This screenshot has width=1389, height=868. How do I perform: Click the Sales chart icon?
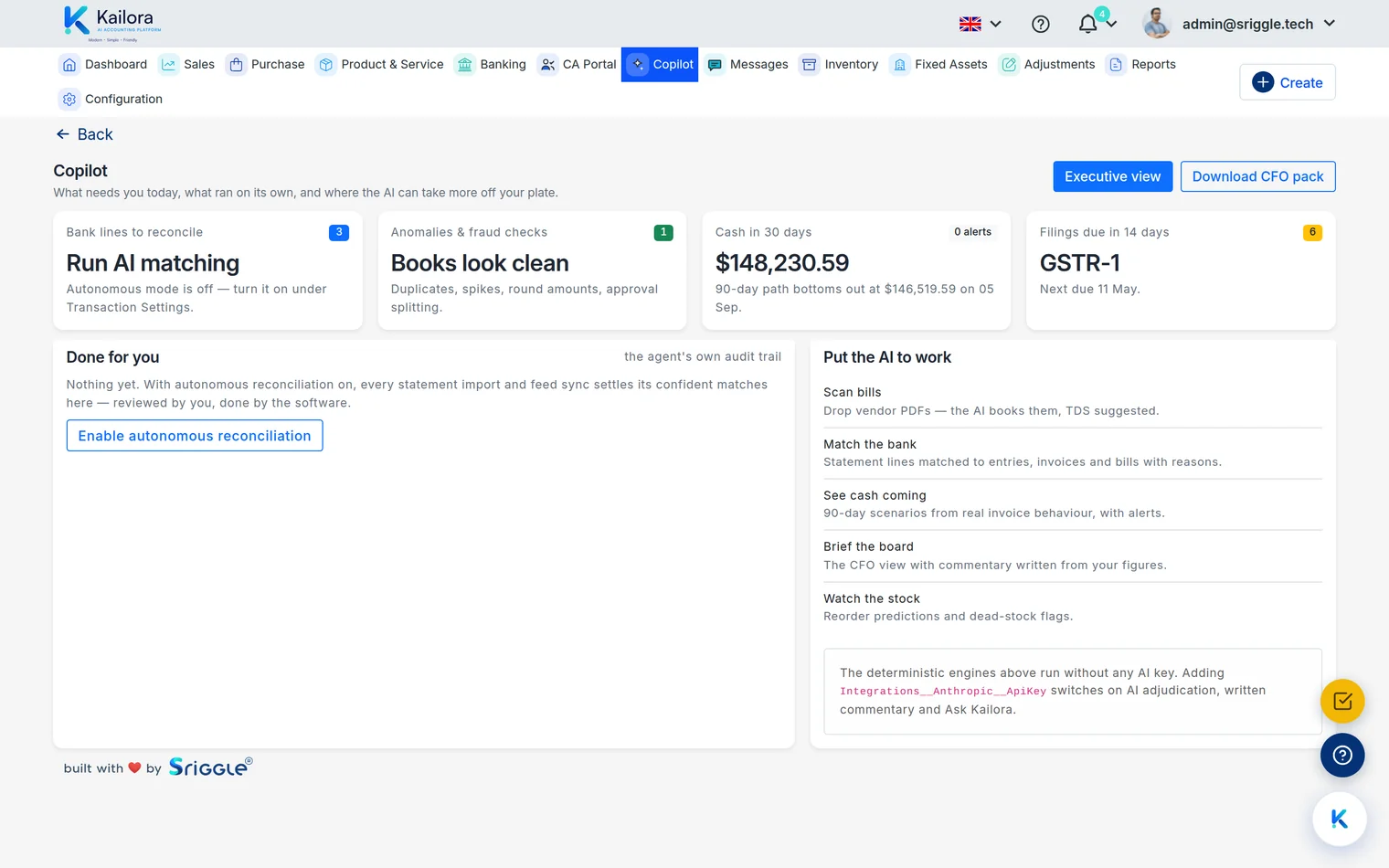(x=168, y=64)
